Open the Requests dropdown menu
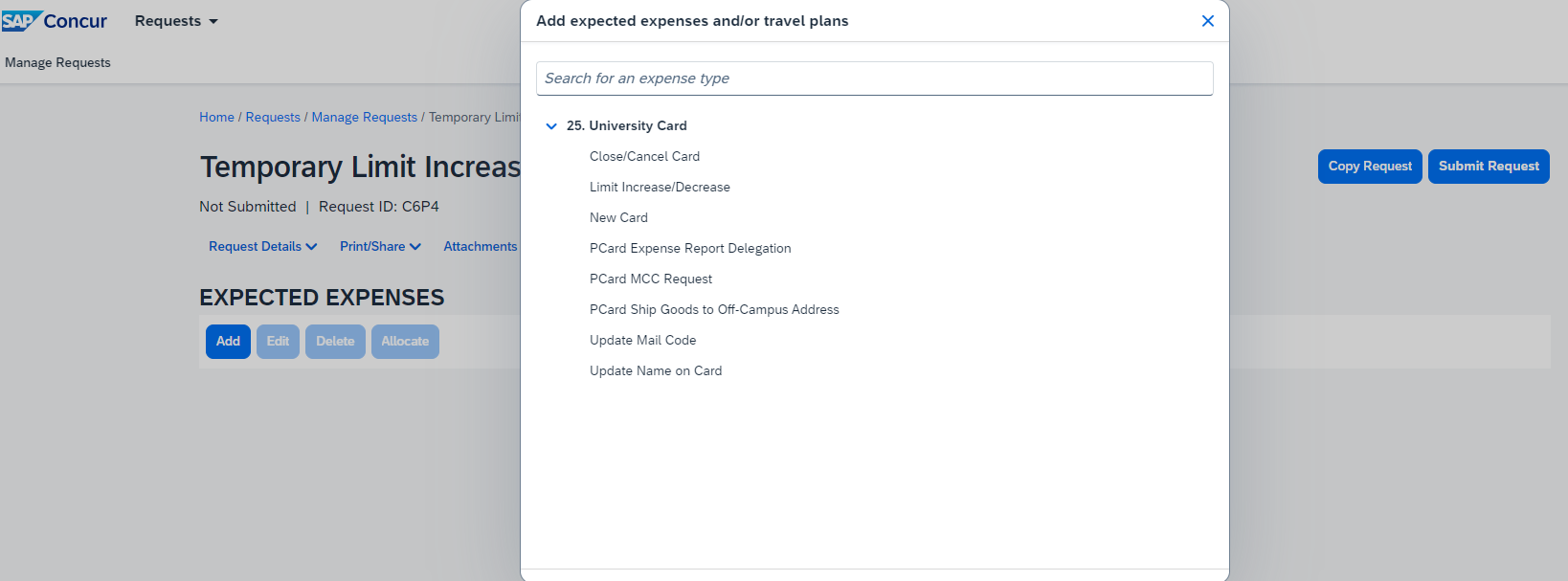This screenshot has height=581, width=1568. click(x=176, y=21)
